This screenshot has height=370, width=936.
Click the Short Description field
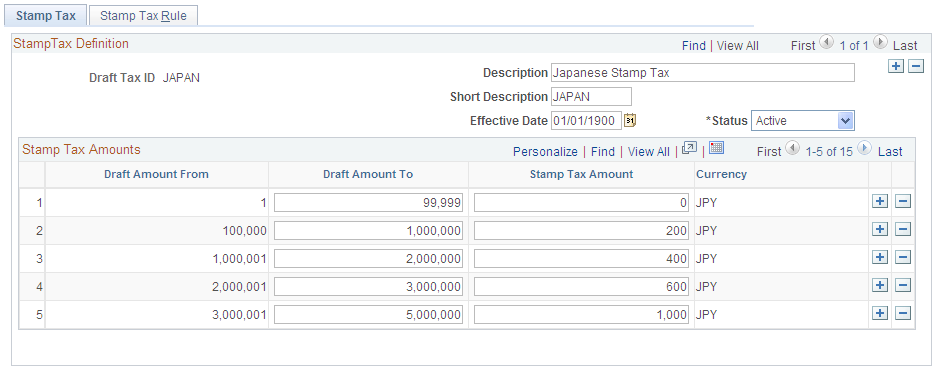tap(591, 97)
